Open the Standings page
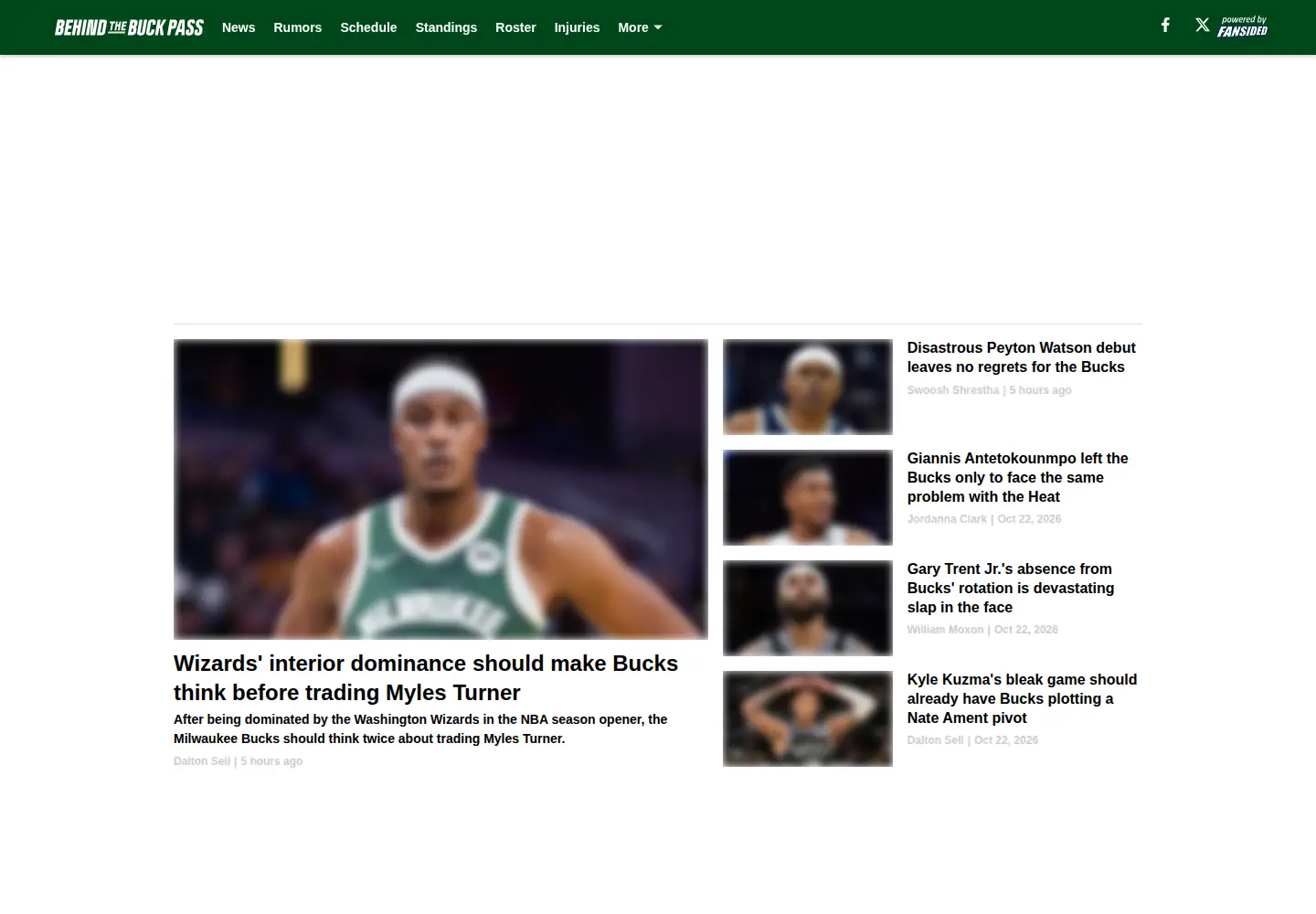This screenshot has height=914, width=1316. pyautogui.click(x=446, y=27)
